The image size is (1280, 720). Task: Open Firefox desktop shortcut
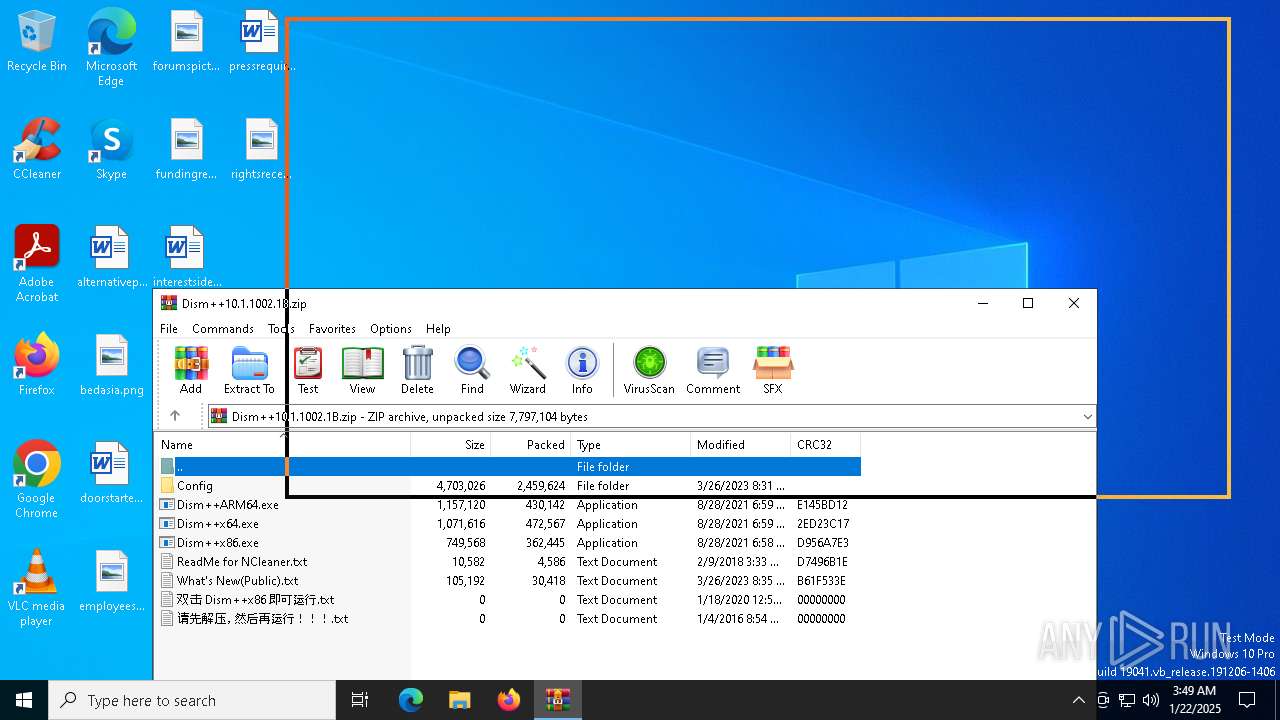[x=37, y=365]
